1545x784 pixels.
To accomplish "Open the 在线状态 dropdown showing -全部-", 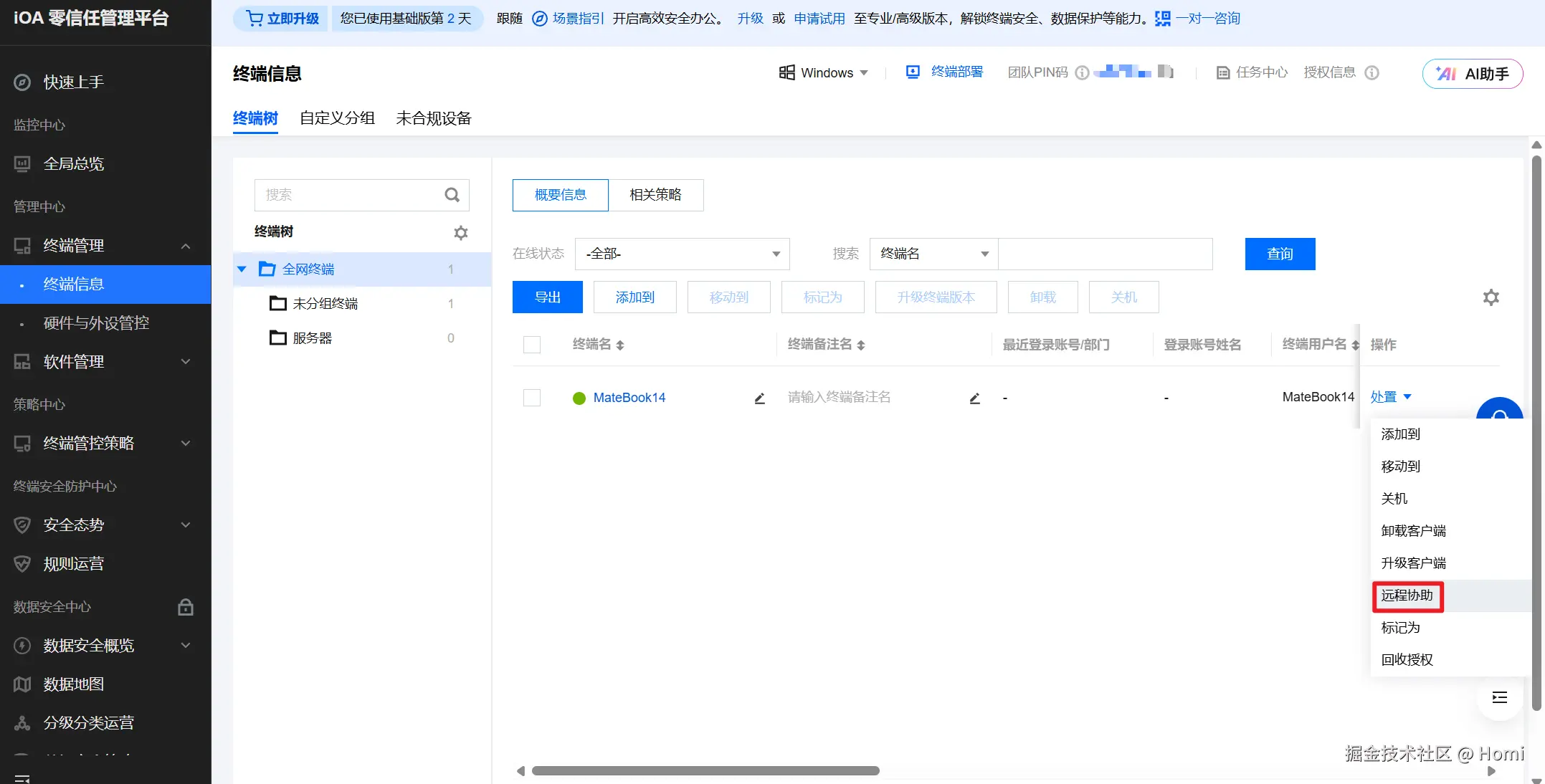I will tap(682, 254).
